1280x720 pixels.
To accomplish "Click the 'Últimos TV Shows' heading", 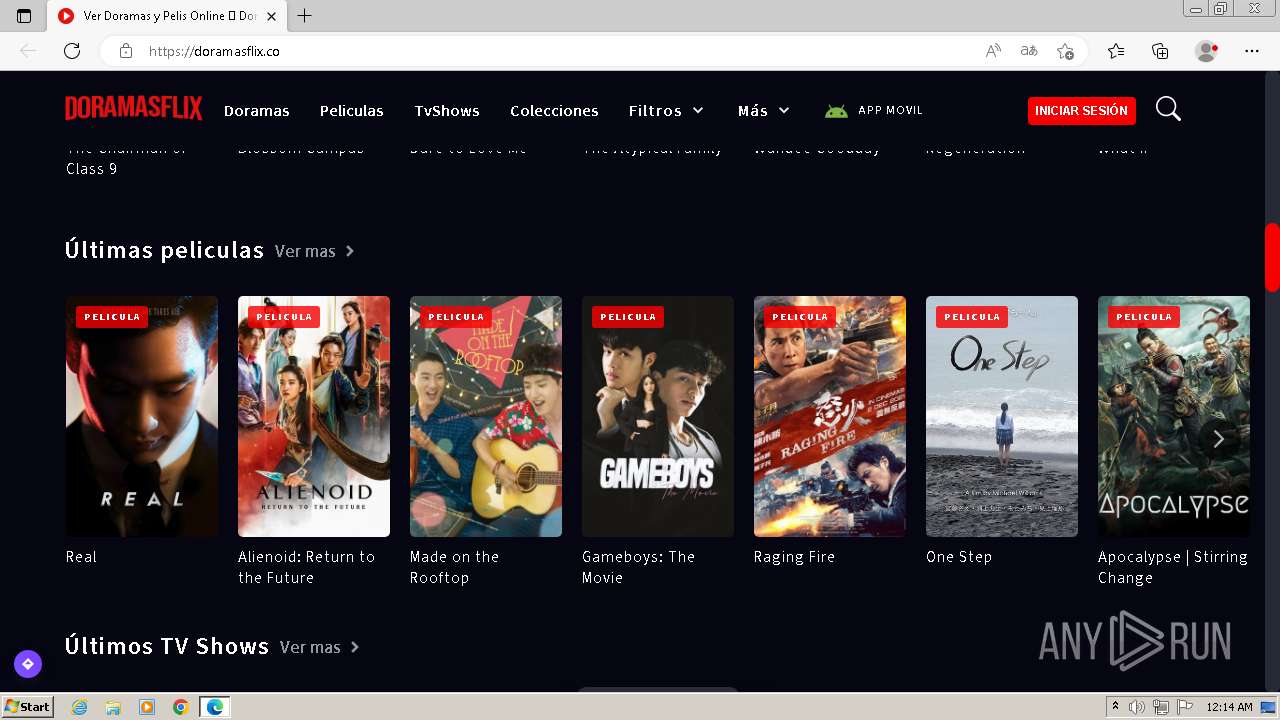I will point(167,646).
